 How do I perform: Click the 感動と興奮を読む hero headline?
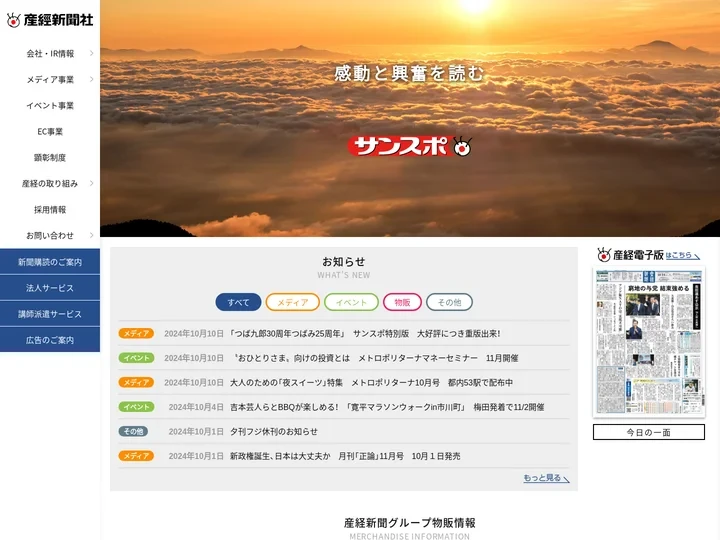[x=410, y=73]
